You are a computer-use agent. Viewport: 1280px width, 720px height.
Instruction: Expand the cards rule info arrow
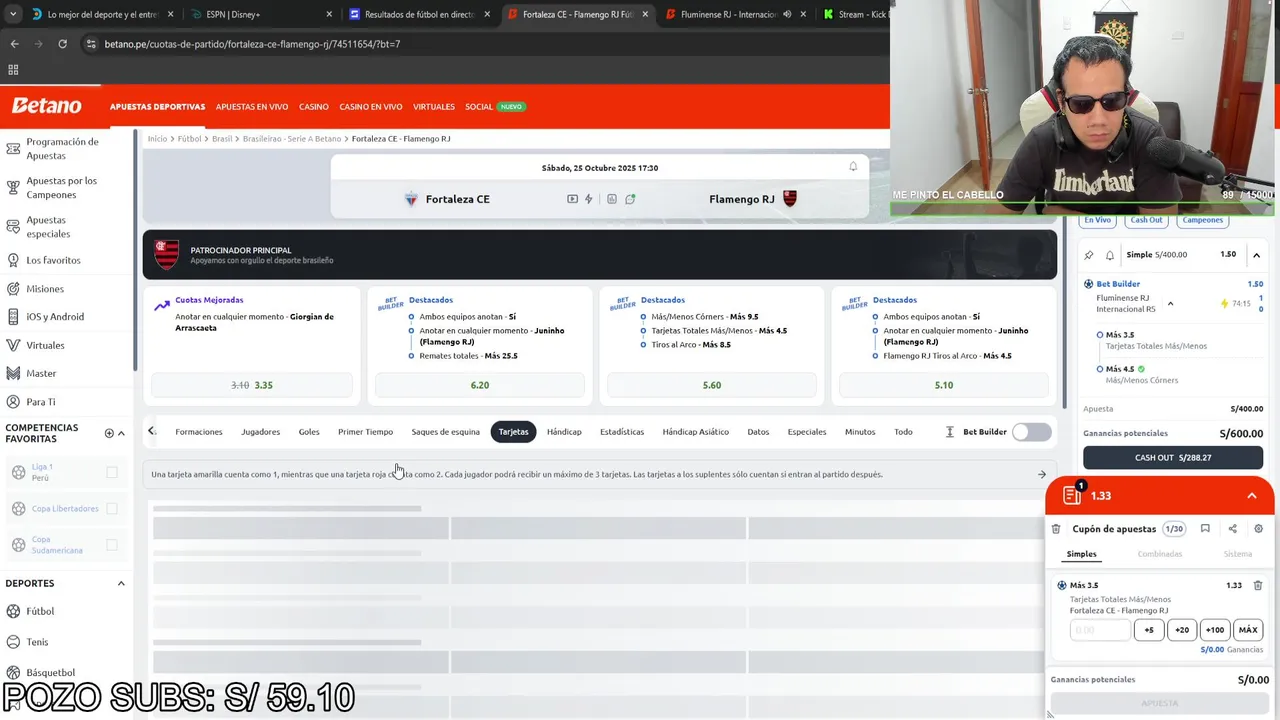[x=1042, y=474]
